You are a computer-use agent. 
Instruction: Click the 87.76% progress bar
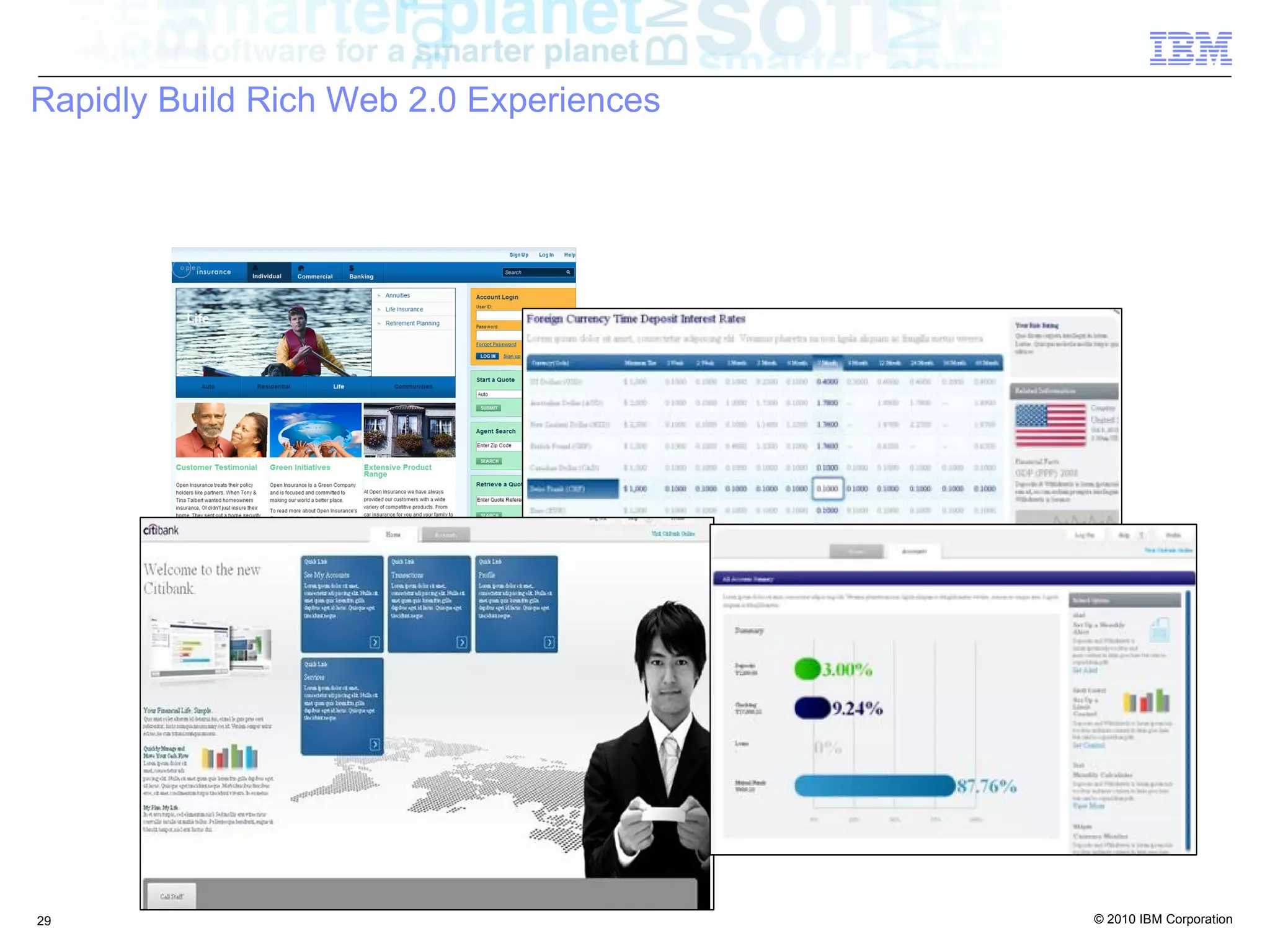click(874, 786)
